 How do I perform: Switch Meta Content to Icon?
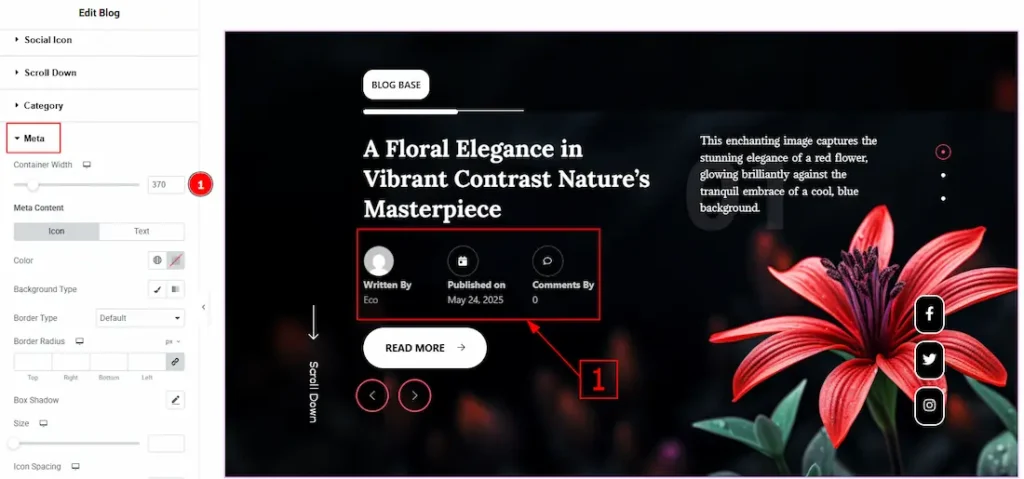coord(57,231)
